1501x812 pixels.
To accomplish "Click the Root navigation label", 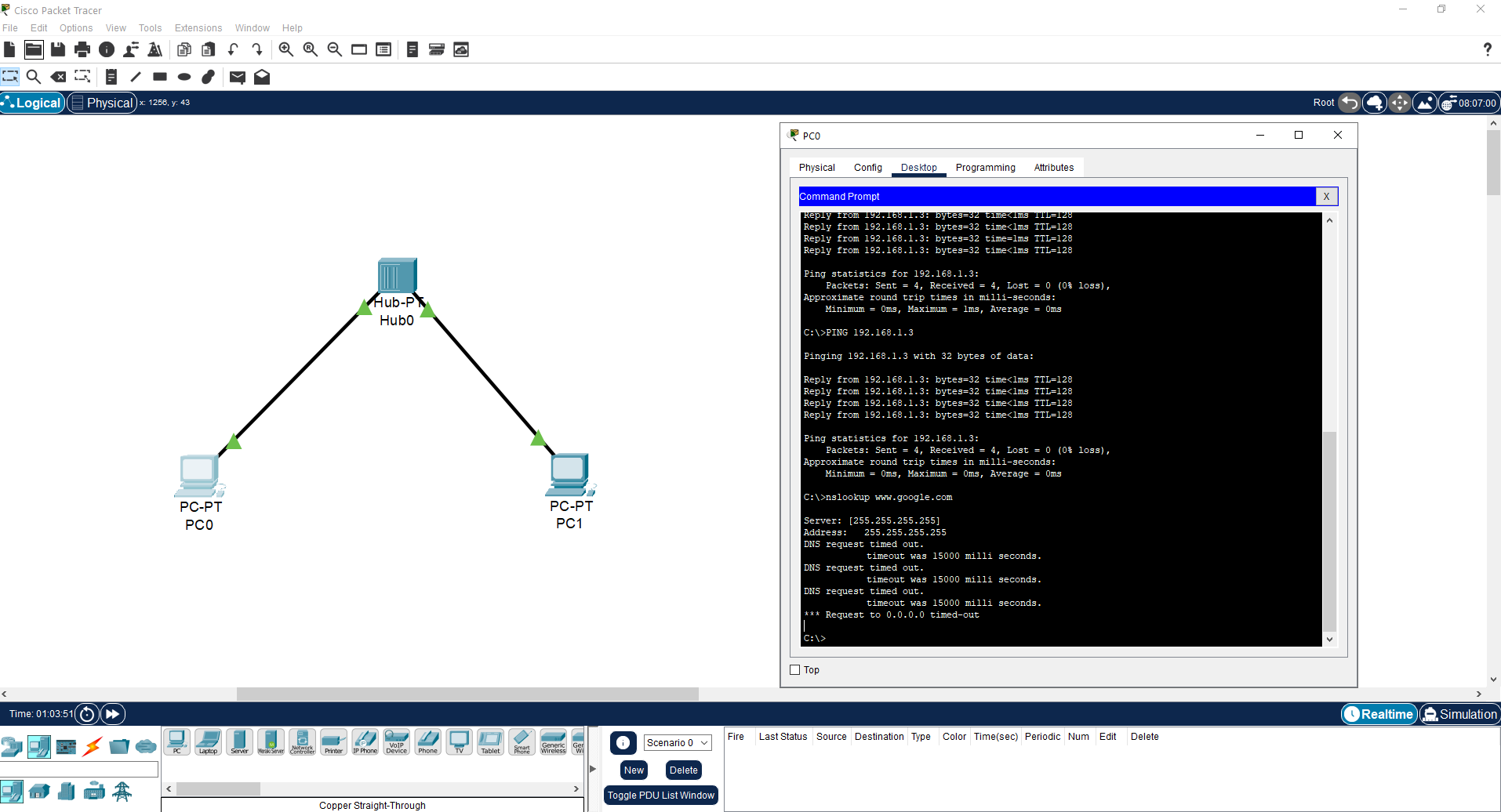I will 1324,103.
